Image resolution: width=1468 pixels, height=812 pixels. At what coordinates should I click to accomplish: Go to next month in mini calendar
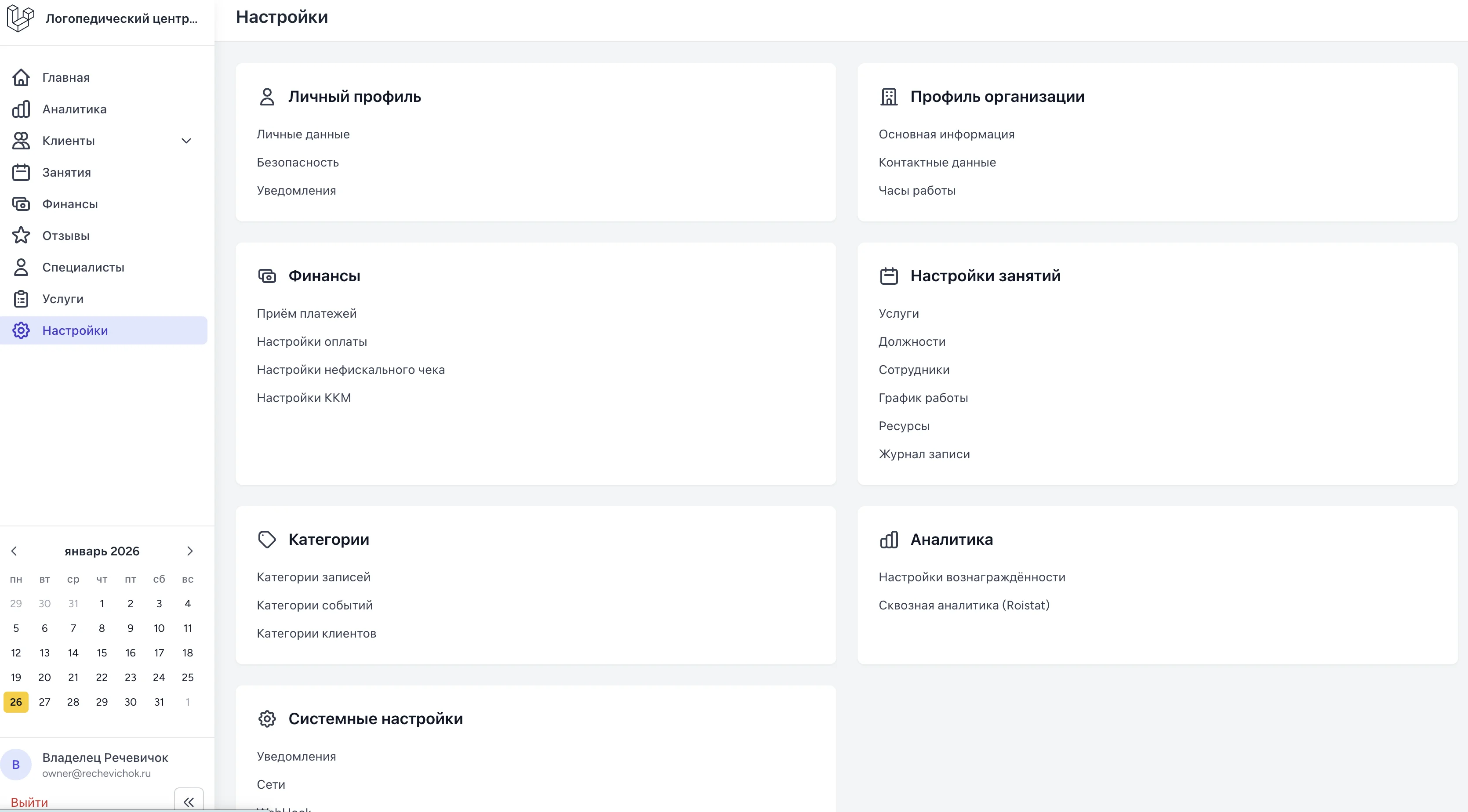point(190,551)
